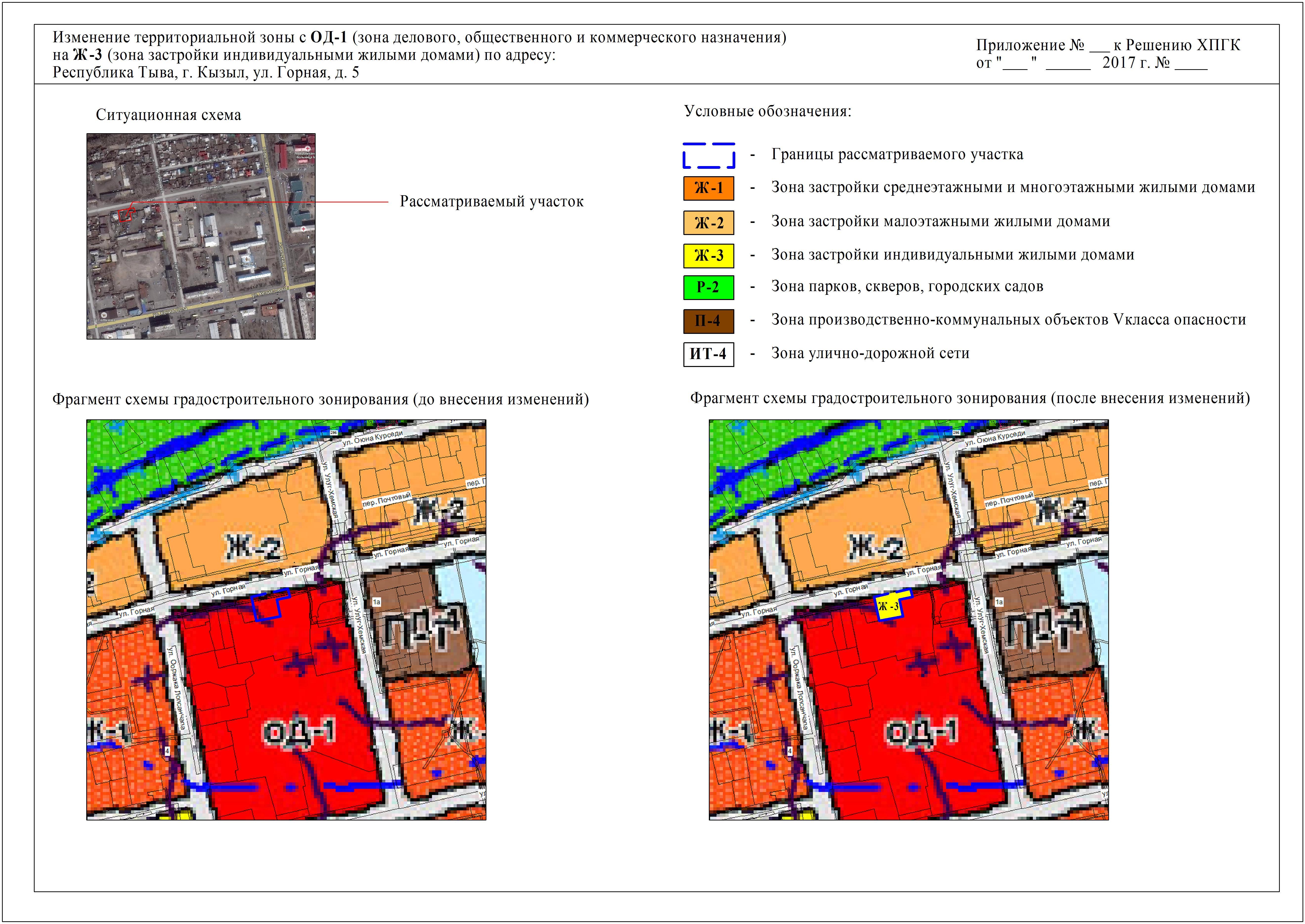The image size is (1305, 924).
Task: Click 'пер. Почтовый' label in after-changes map
Action: [x=1009, y=500]
